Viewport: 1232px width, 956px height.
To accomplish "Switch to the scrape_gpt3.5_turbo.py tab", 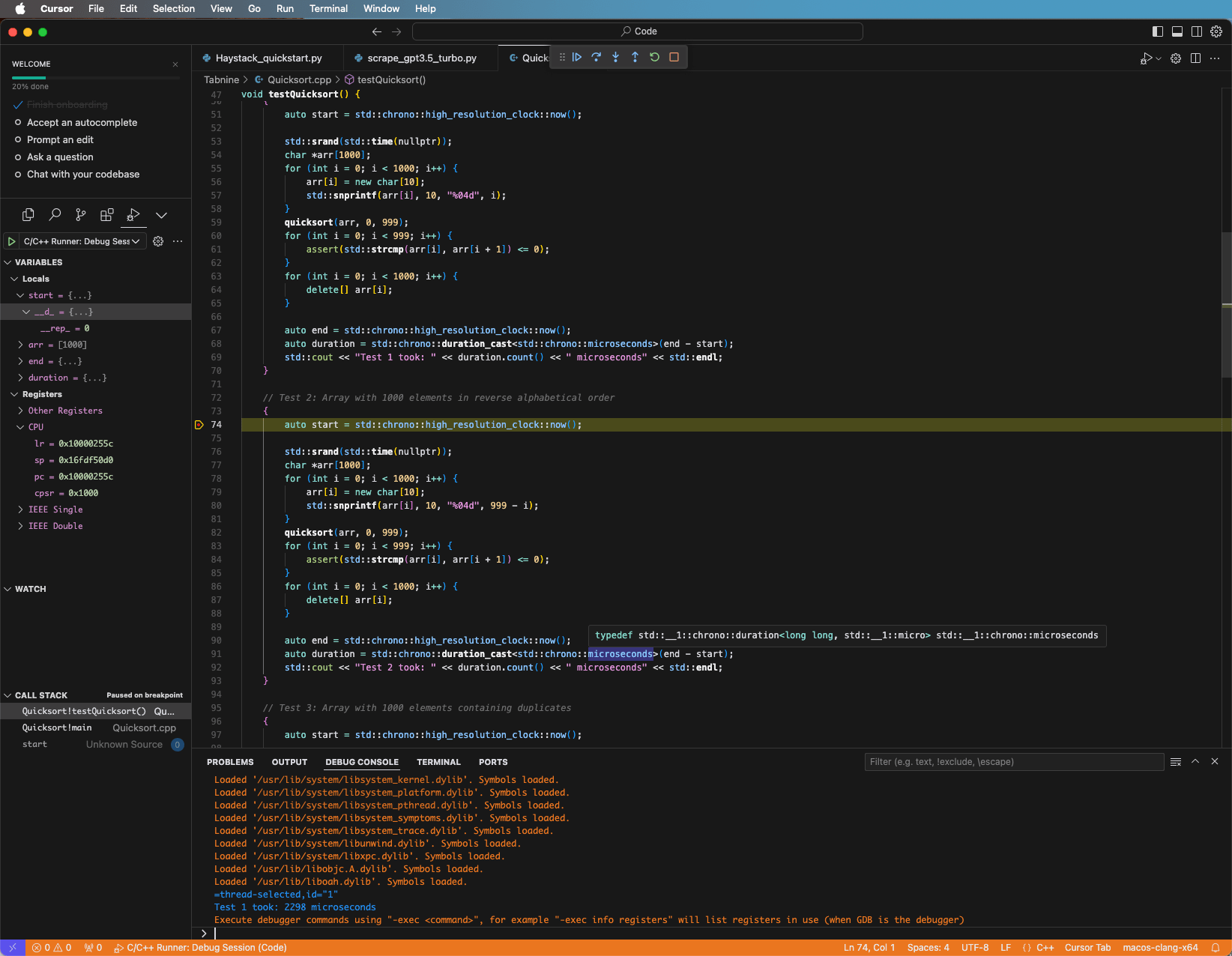I will (422, 58).
